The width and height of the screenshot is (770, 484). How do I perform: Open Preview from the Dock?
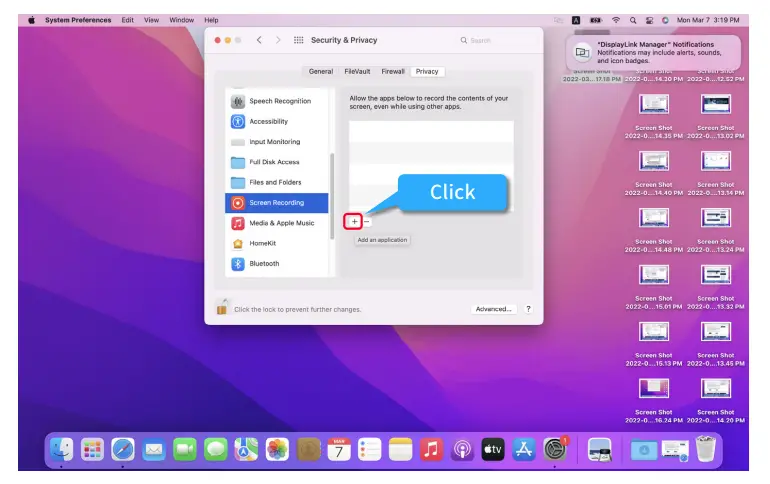(600, 449)
